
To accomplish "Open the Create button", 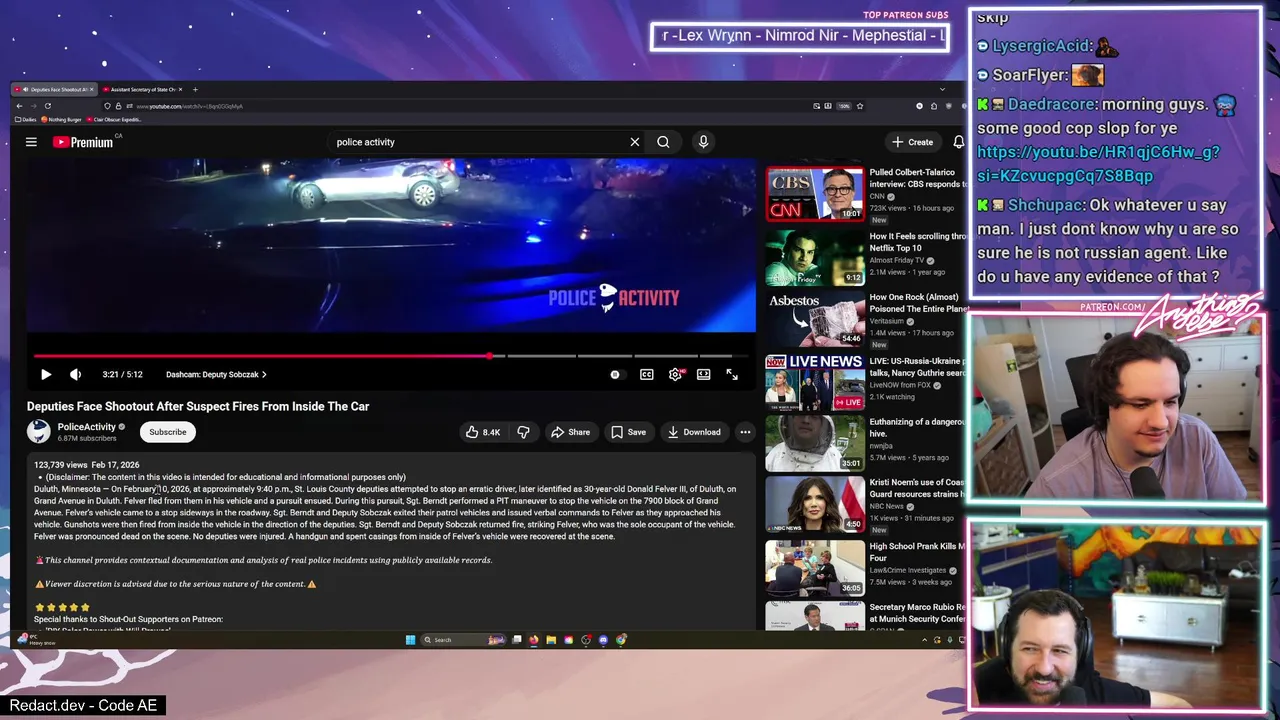I will (x=913, y=142).
